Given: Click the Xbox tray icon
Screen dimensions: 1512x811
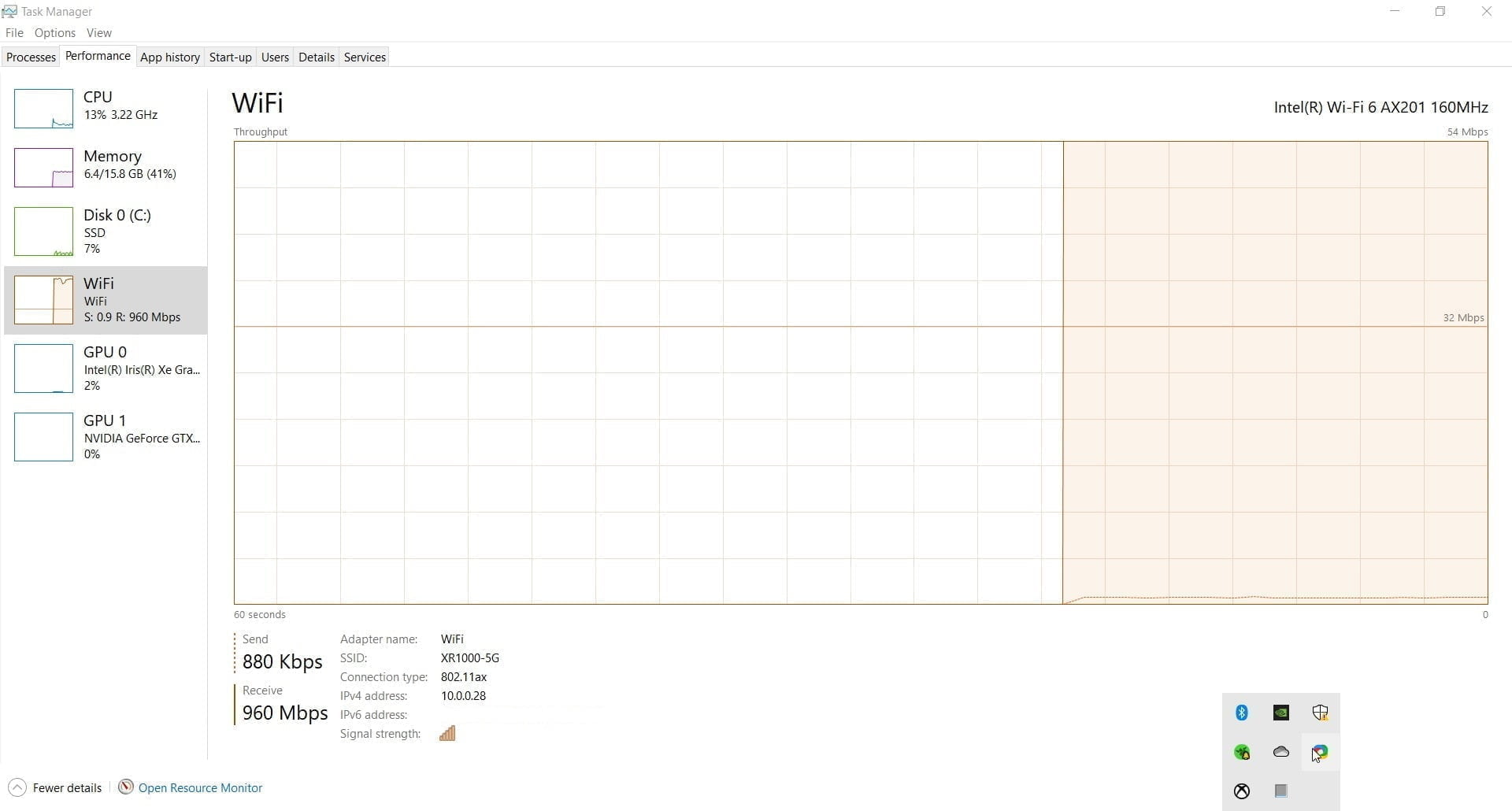Looking at the screenshot, I should coord(1242,791).
